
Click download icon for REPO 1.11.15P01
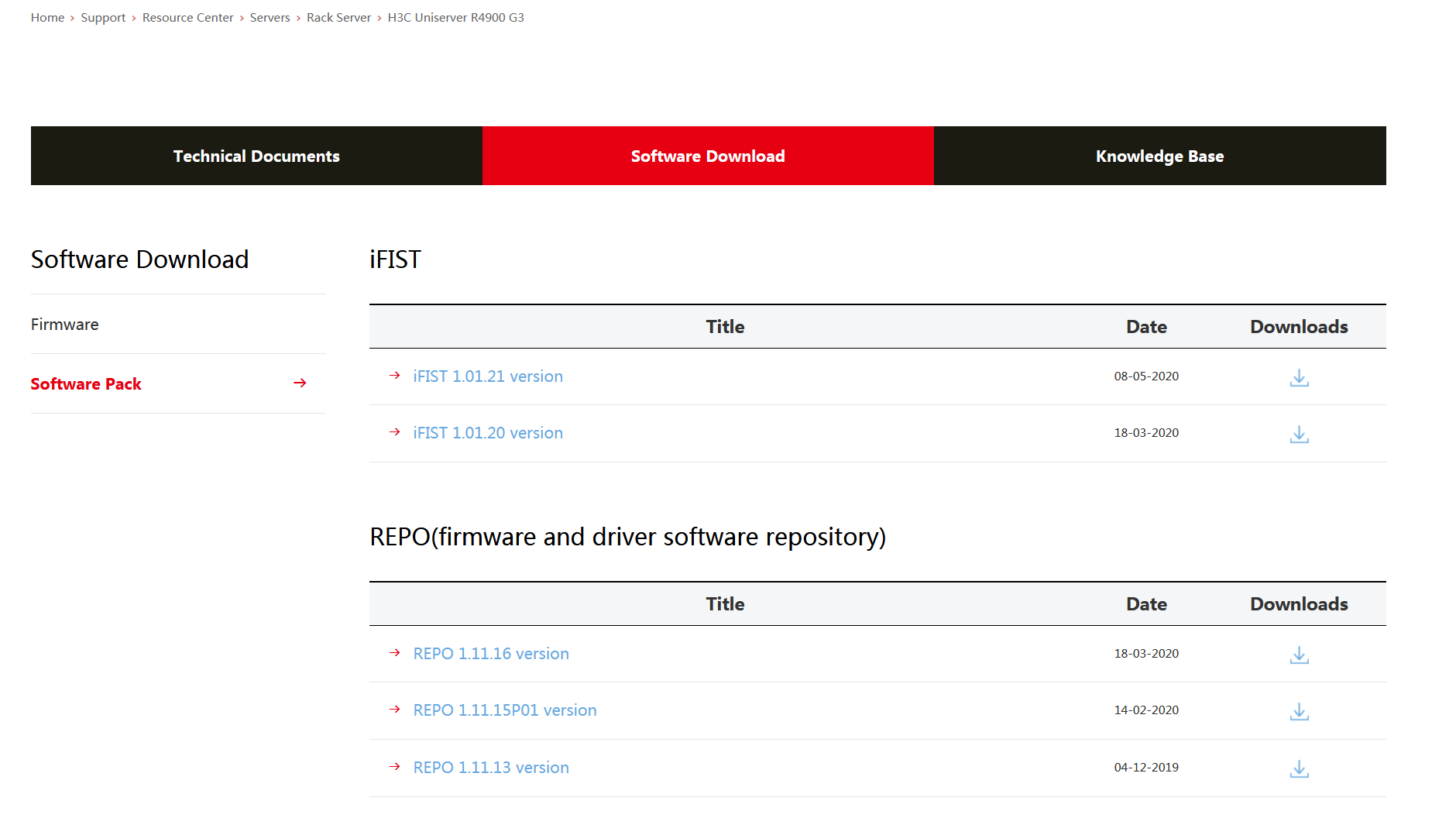coord(1299,711)
